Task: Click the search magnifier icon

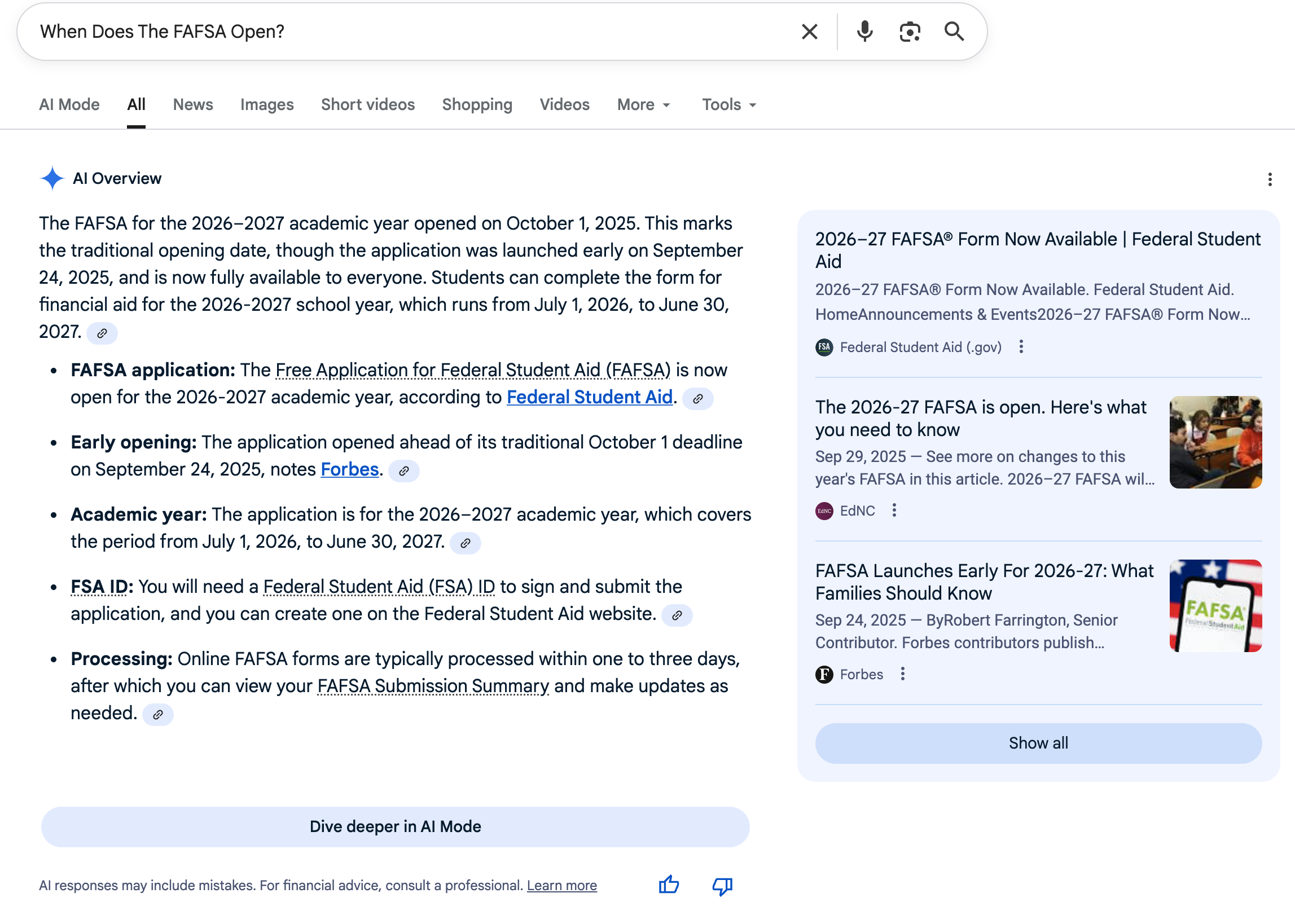Action: click(x=954, y=32)
